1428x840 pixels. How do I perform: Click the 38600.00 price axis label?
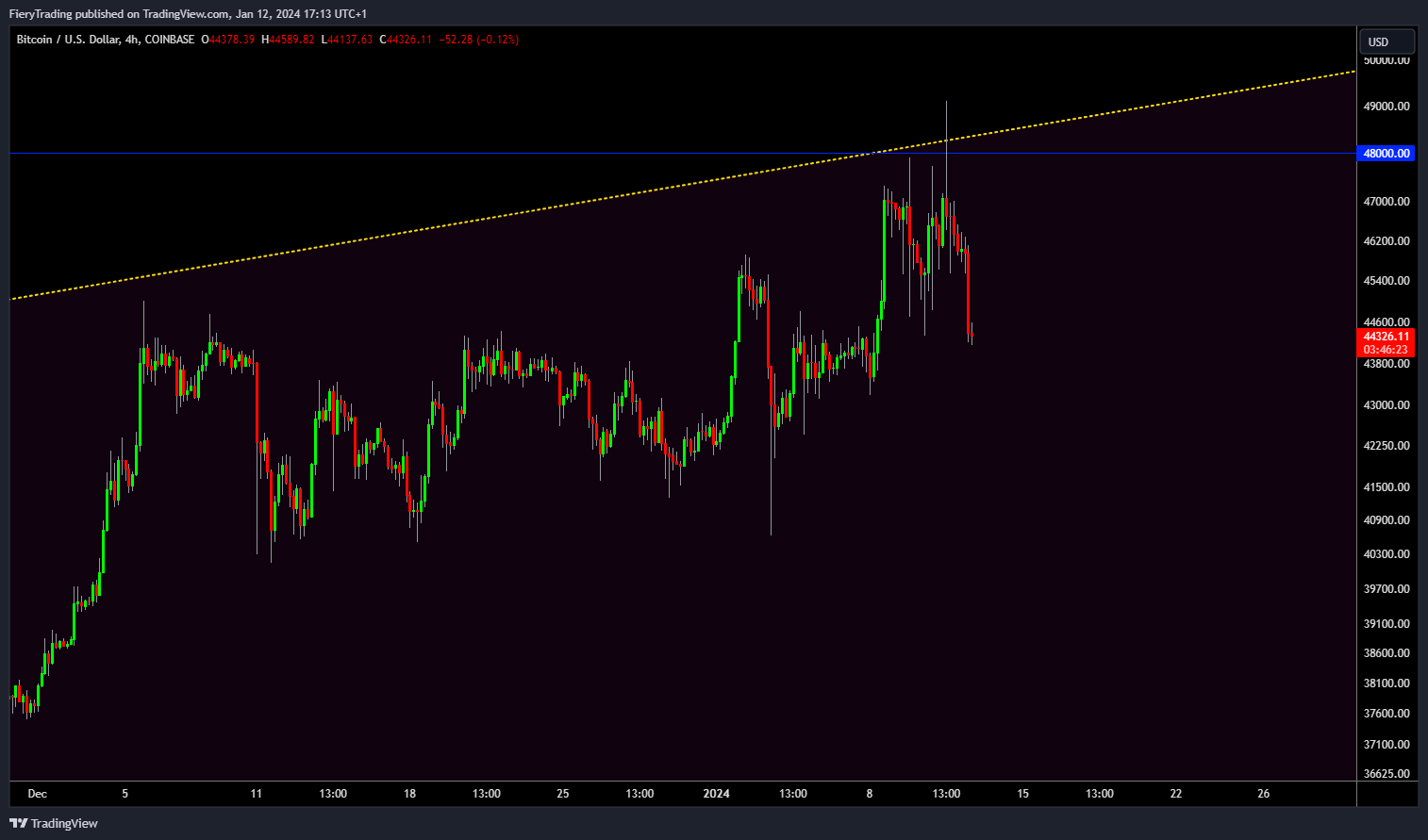(x=1386, y=653)
